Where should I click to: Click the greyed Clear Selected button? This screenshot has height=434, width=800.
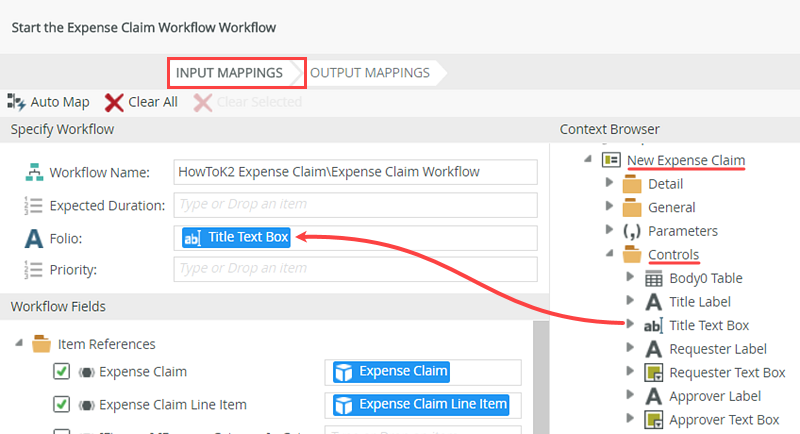point(248,102)
